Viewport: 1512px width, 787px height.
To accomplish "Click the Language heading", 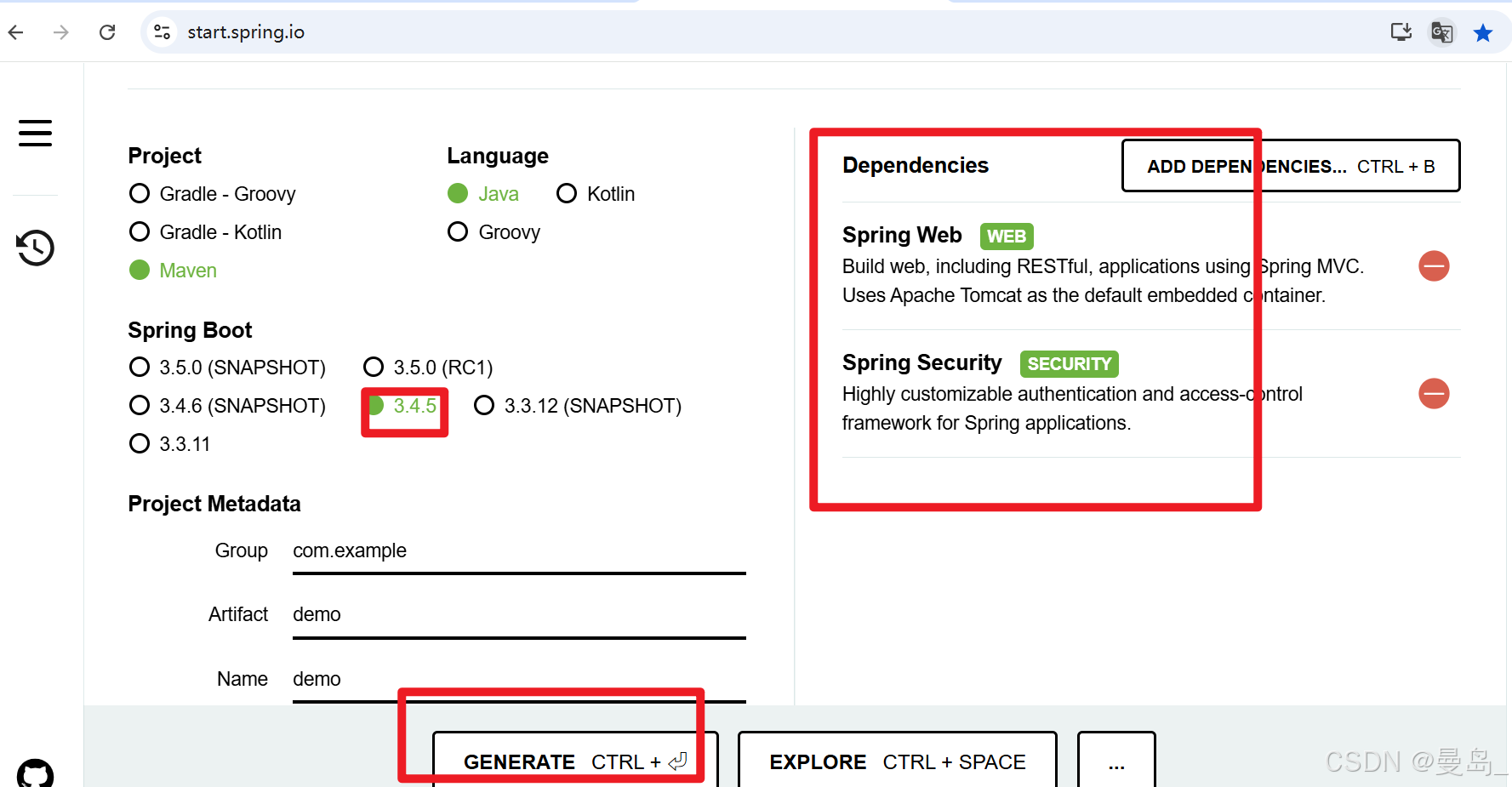I will (498, 157).
